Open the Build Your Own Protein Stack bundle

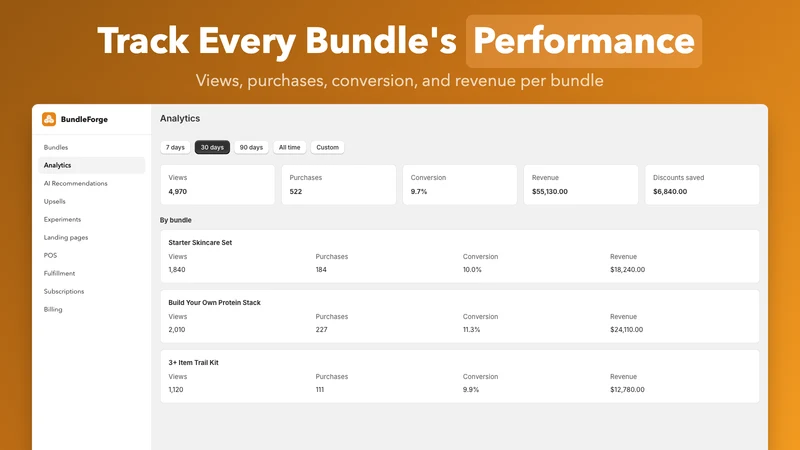pos(460,316)
